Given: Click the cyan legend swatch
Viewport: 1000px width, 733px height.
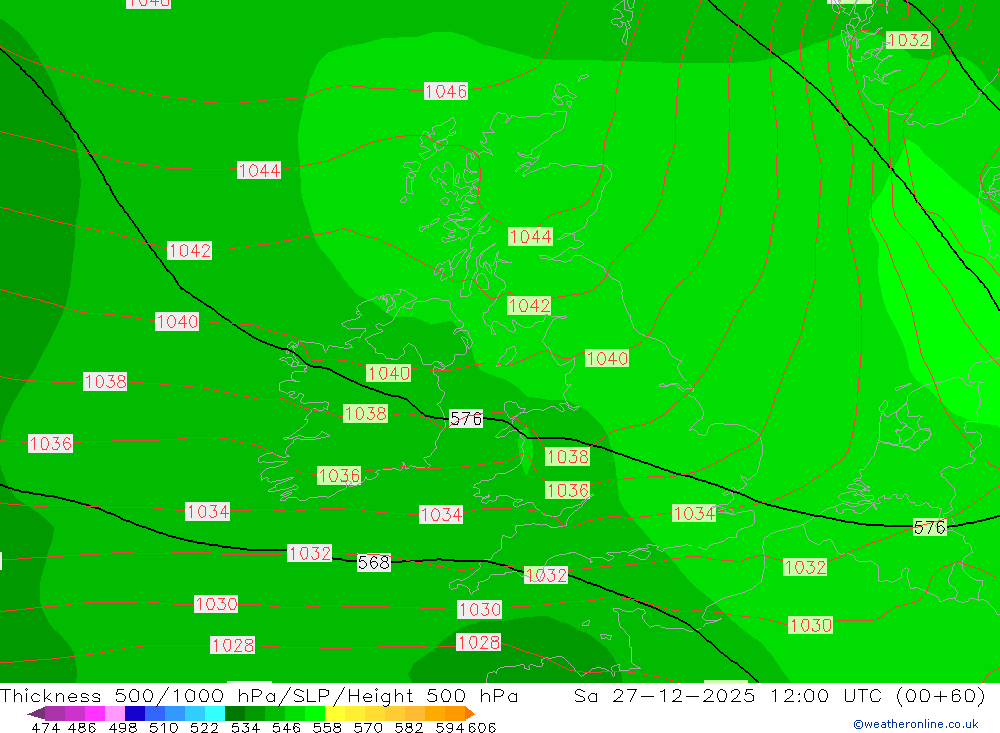Looking at the screenshot, I should pos(215,713).
